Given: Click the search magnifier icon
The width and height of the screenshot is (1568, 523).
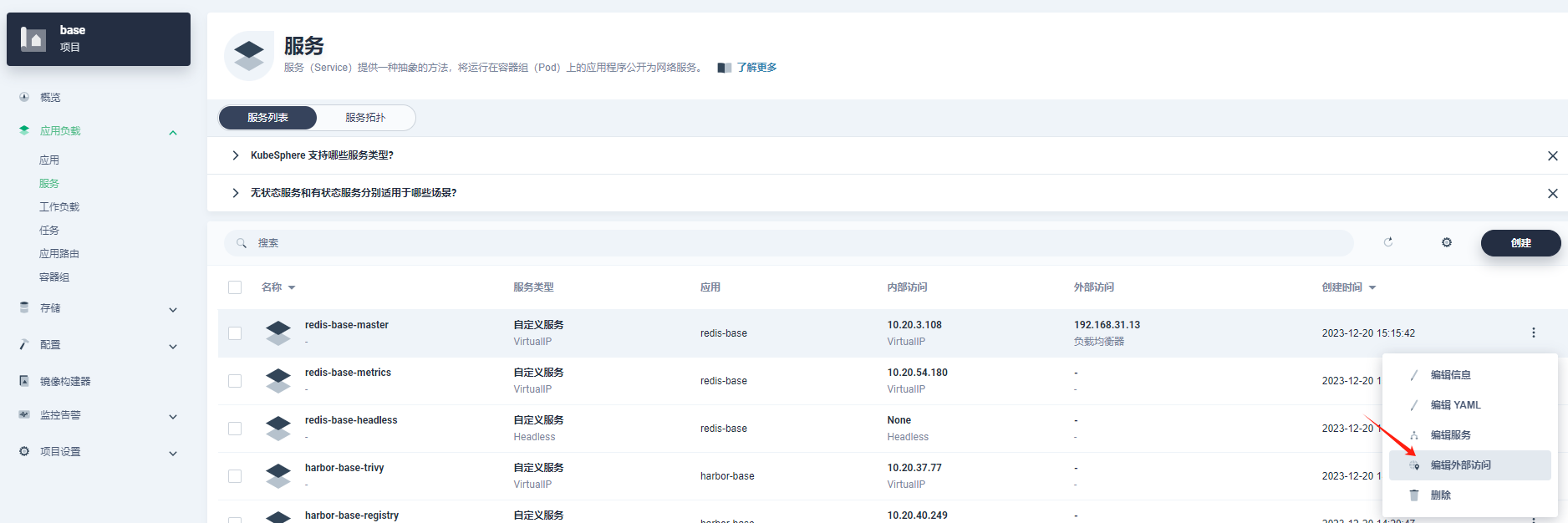Looking at the screenshot, I should coord(242,243).
